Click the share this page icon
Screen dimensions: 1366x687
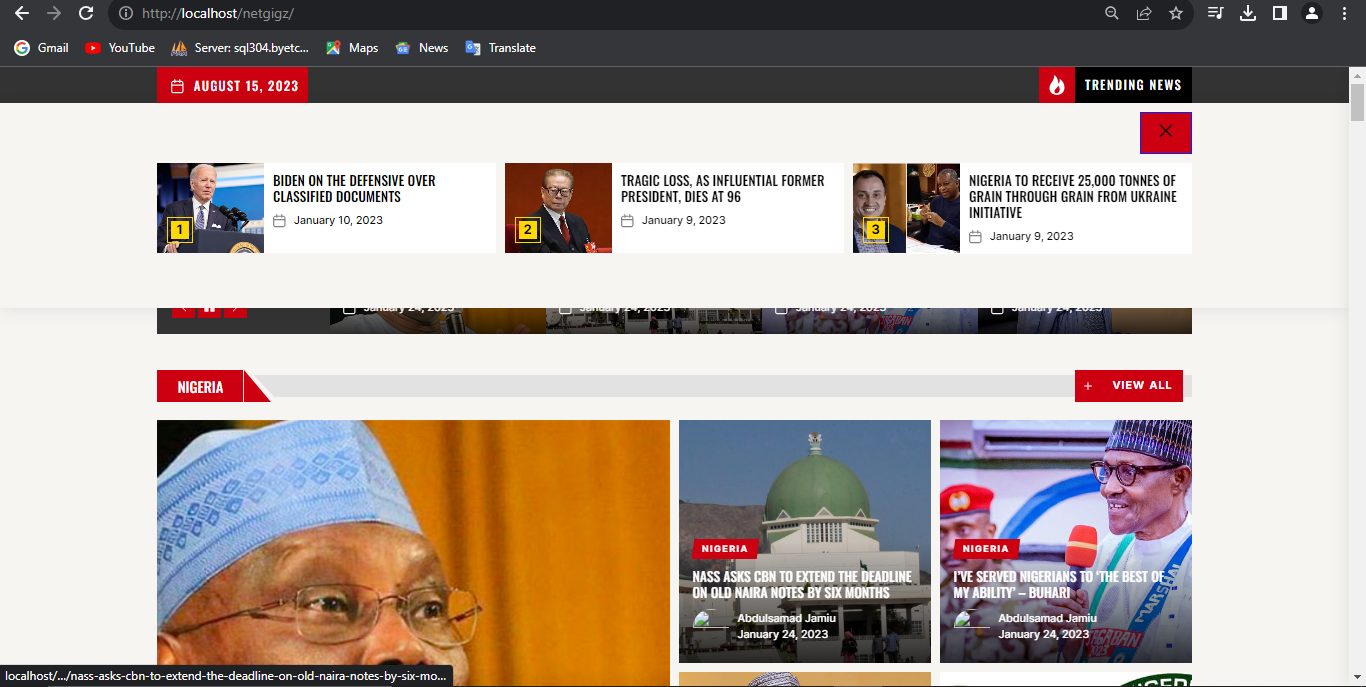(x=1144, y=13)
